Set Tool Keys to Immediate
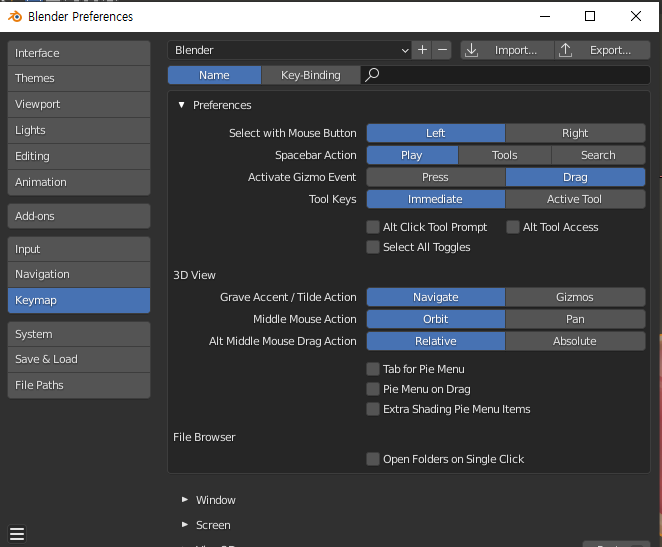 [436, 199]
